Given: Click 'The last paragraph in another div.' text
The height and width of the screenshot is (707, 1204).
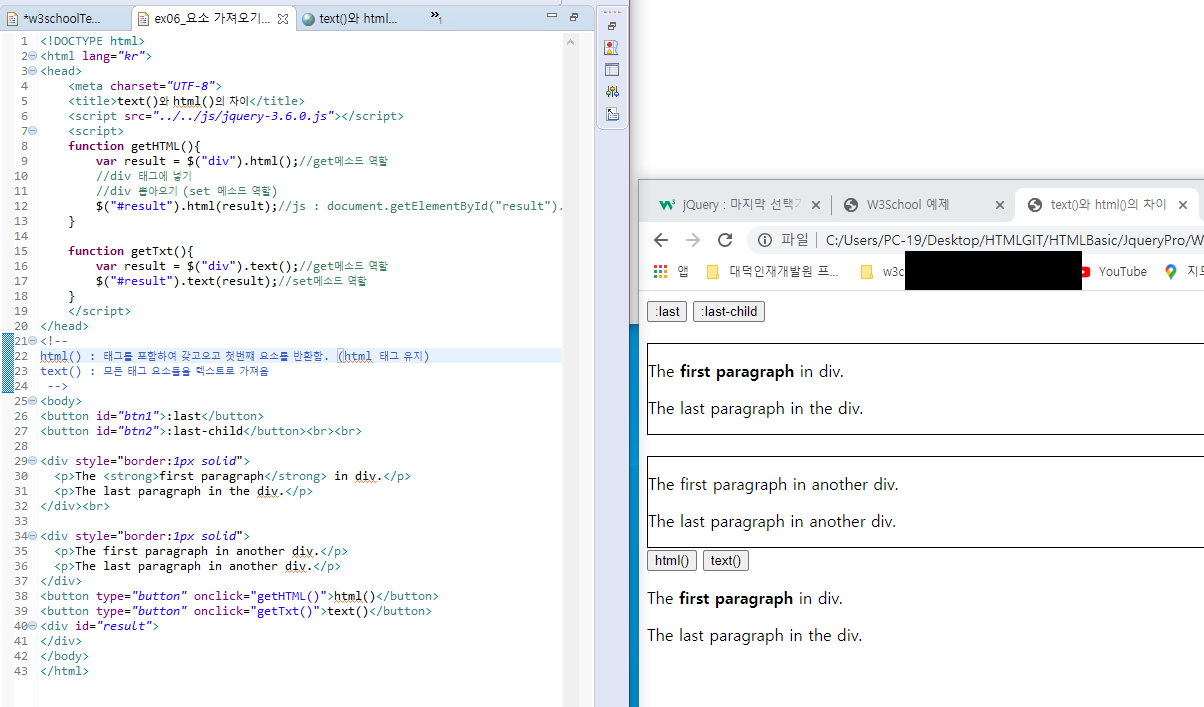Looking at the screenshot, I should pos(772,522).
